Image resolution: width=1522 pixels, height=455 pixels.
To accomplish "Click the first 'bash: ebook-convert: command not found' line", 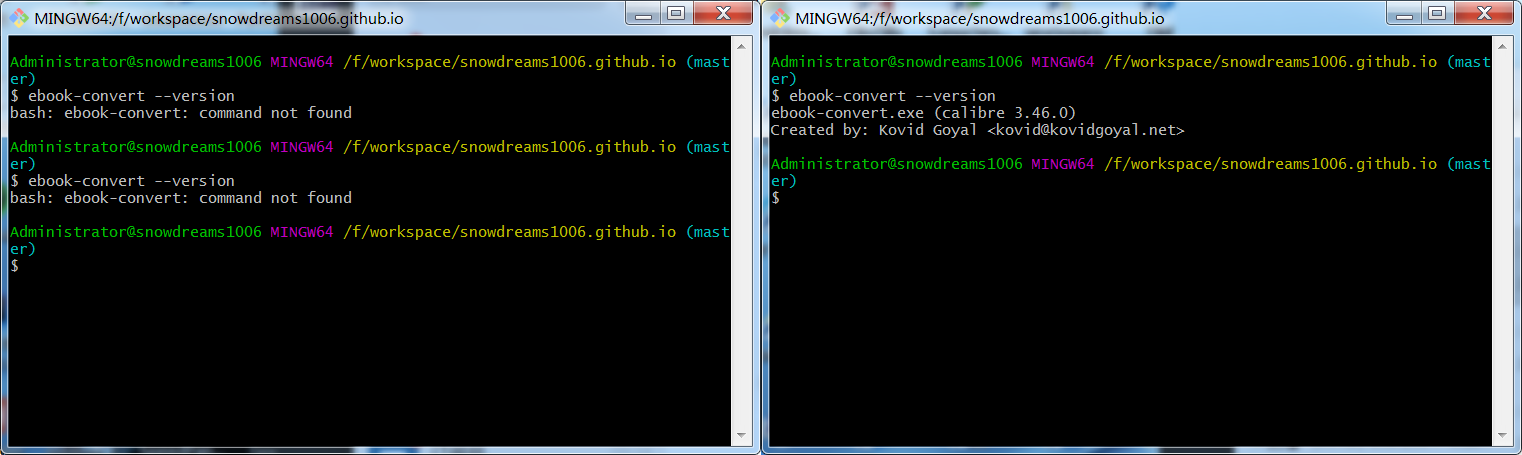I will click(180, 113).
